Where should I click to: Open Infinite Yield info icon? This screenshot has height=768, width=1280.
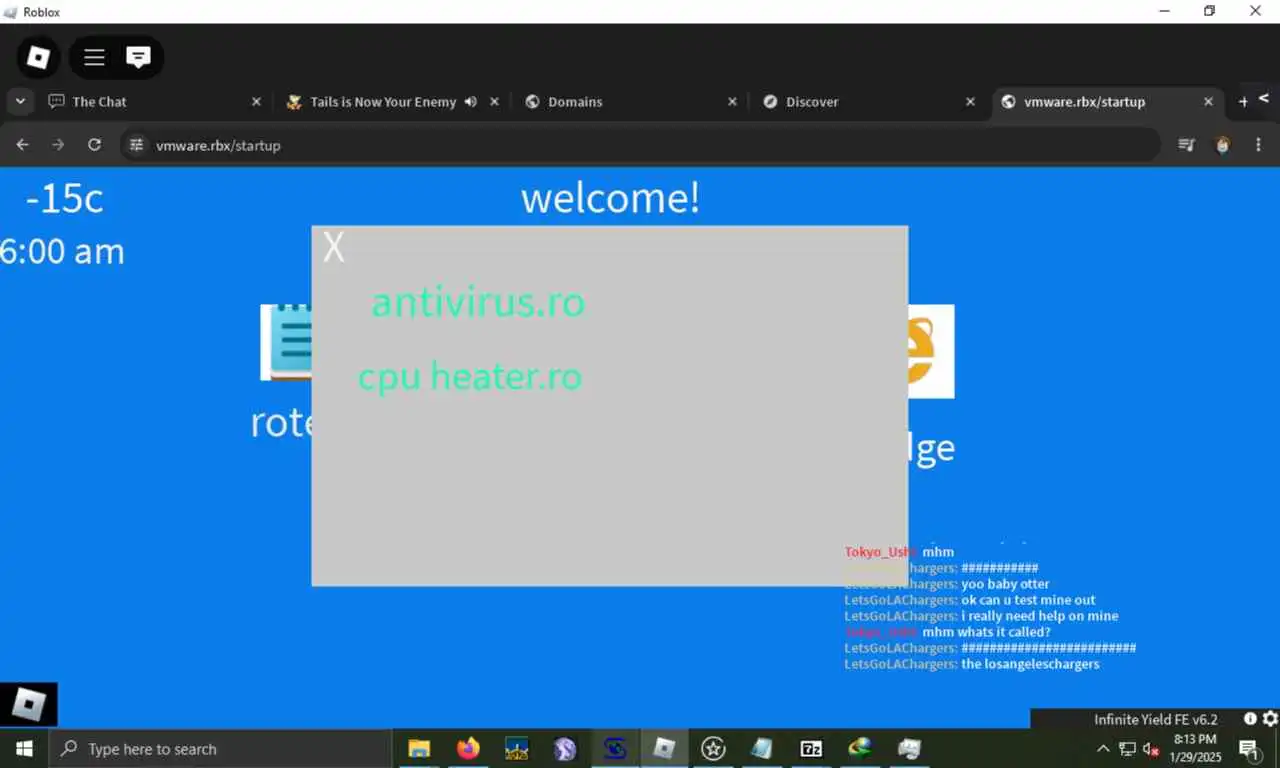[1250, 719]
